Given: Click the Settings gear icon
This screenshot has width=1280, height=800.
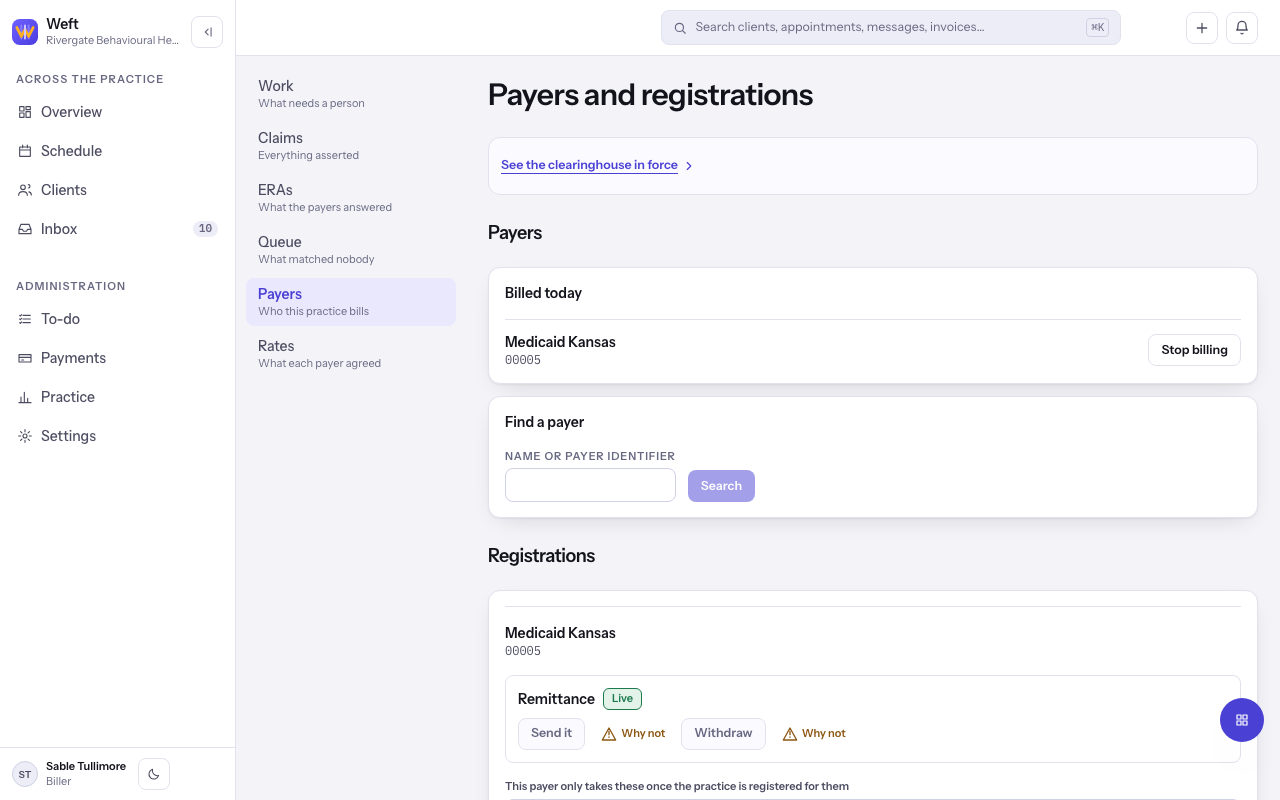Looking at the screenshot, I should click(25, 436).
